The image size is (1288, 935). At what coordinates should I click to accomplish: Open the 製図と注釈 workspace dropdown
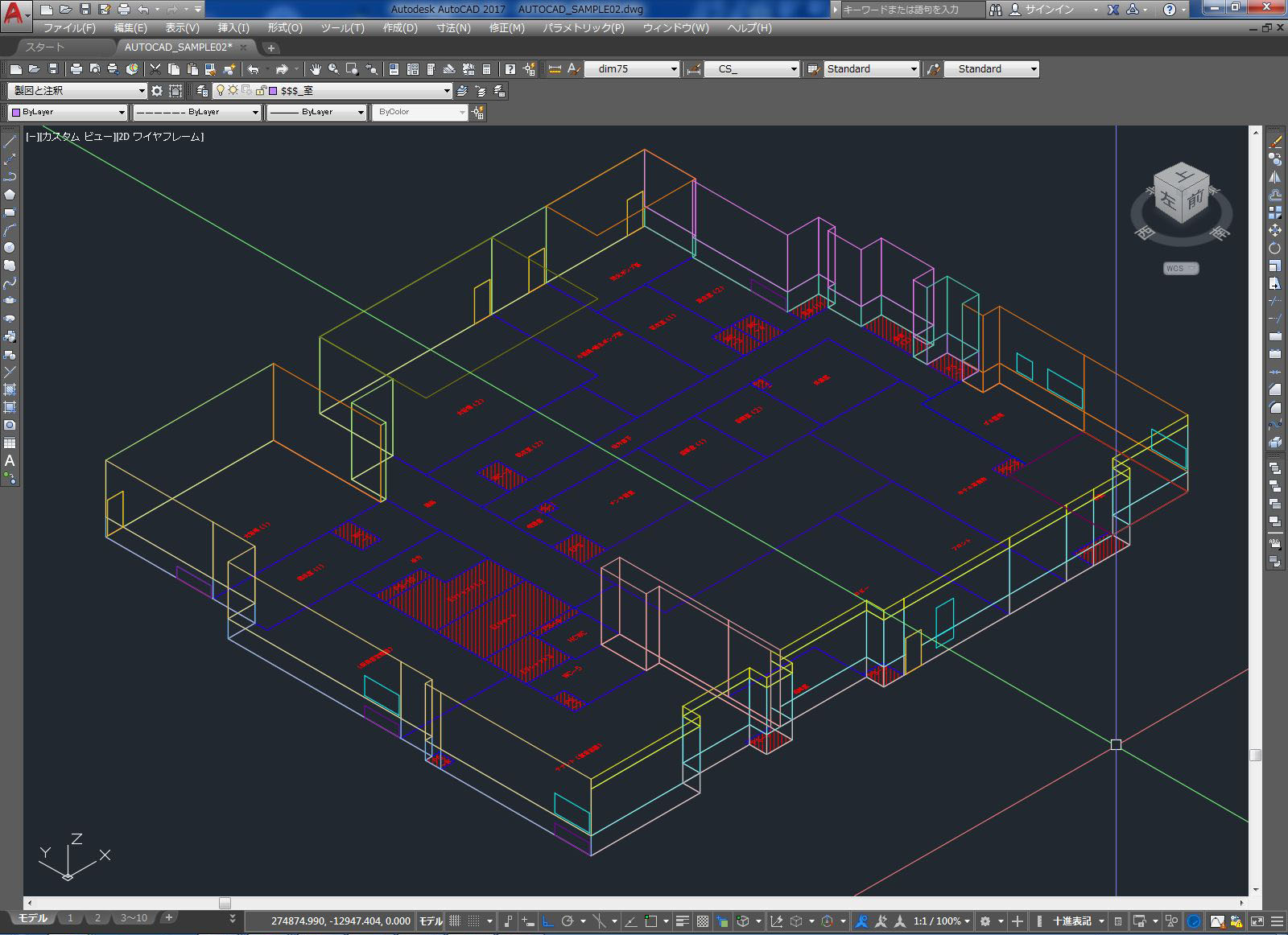pyautogui.click(x=142, y=91)
